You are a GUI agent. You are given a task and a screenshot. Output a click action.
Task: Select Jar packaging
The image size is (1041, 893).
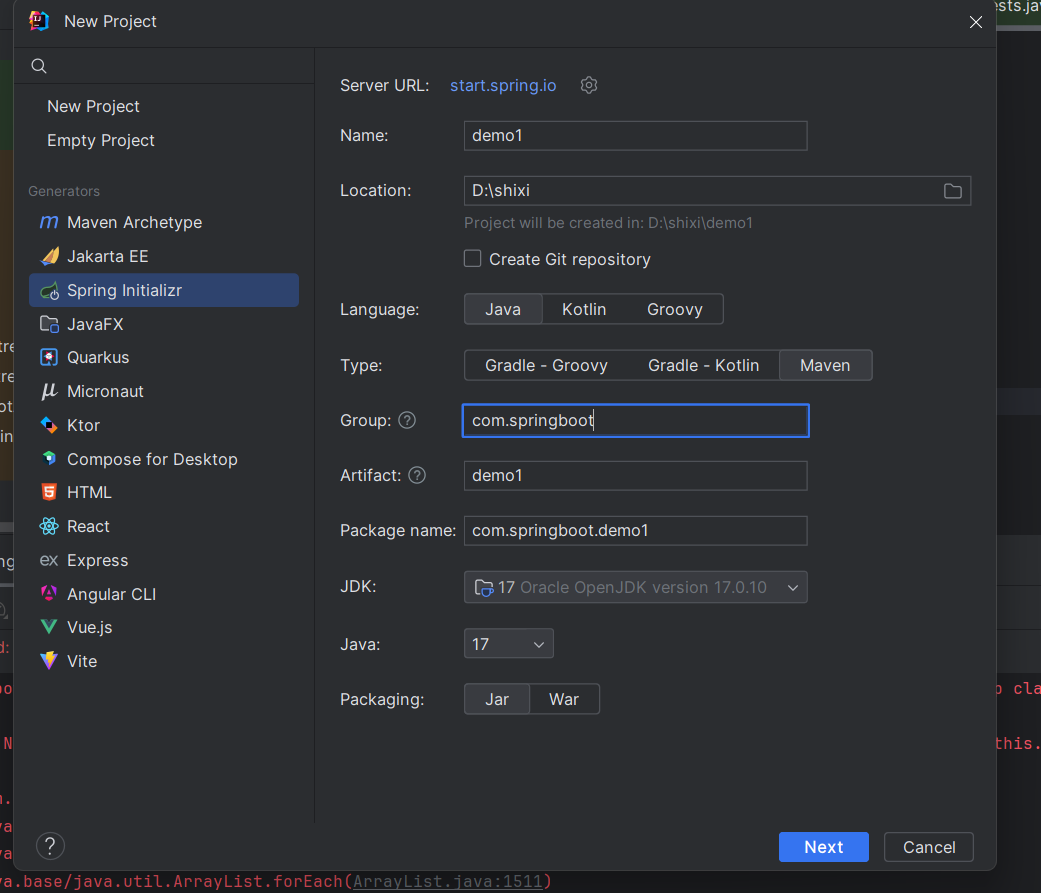(x=497, y=699)
